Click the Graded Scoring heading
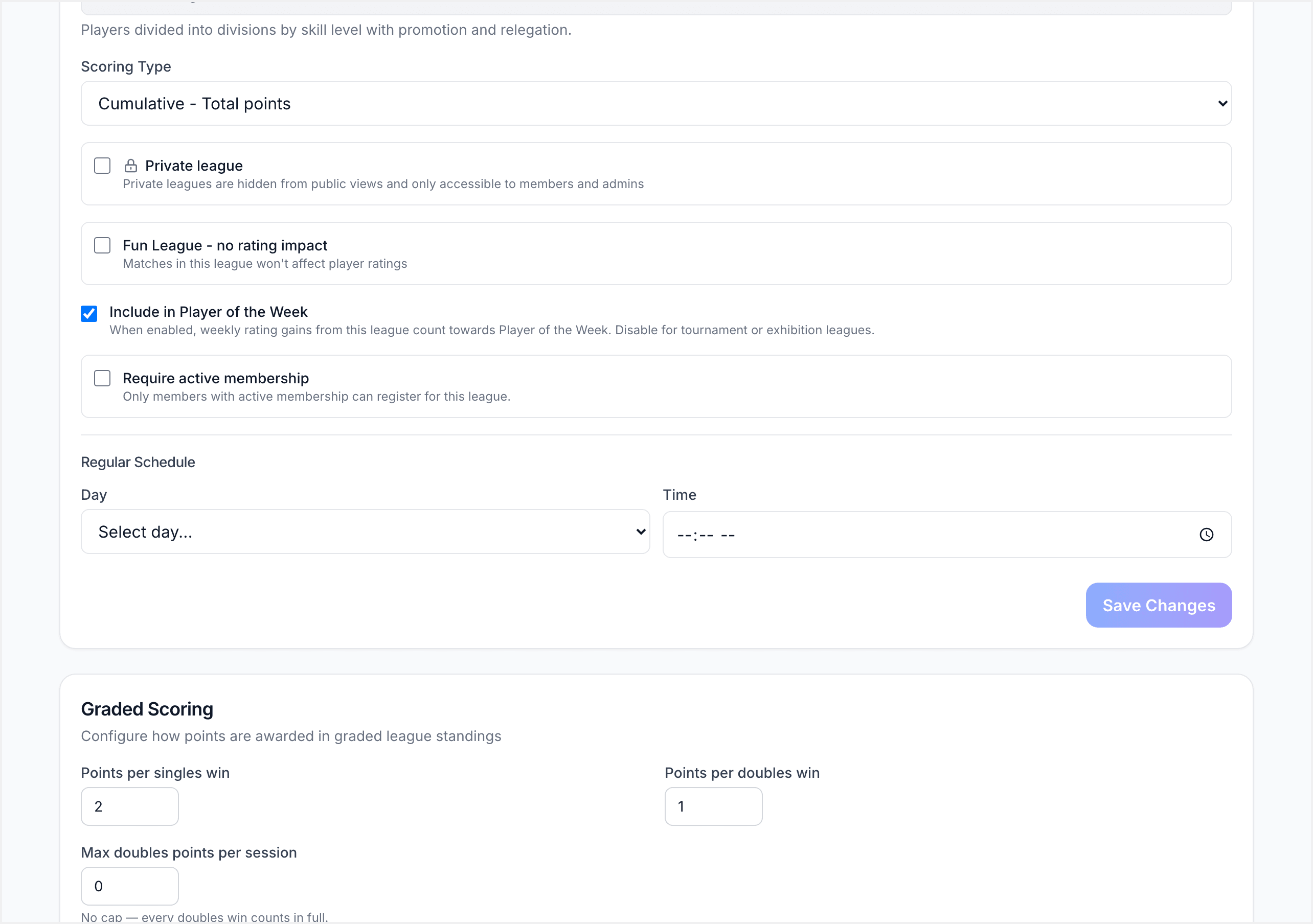 (147, 709)
